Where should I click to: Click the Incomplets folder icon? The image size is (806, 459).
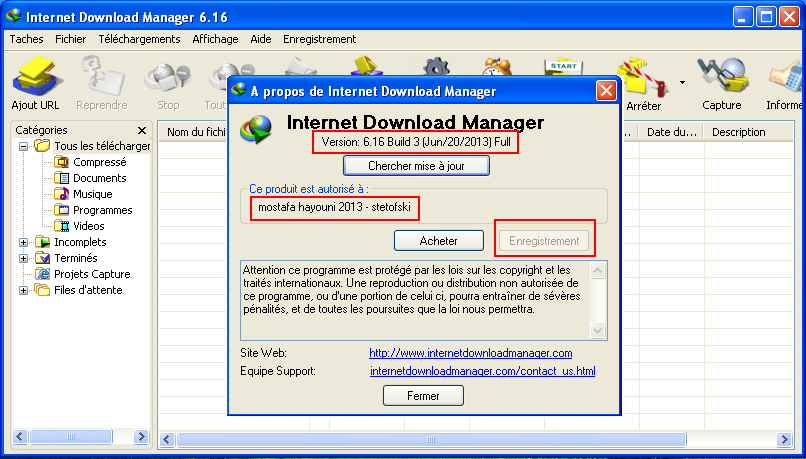point(43,242)
